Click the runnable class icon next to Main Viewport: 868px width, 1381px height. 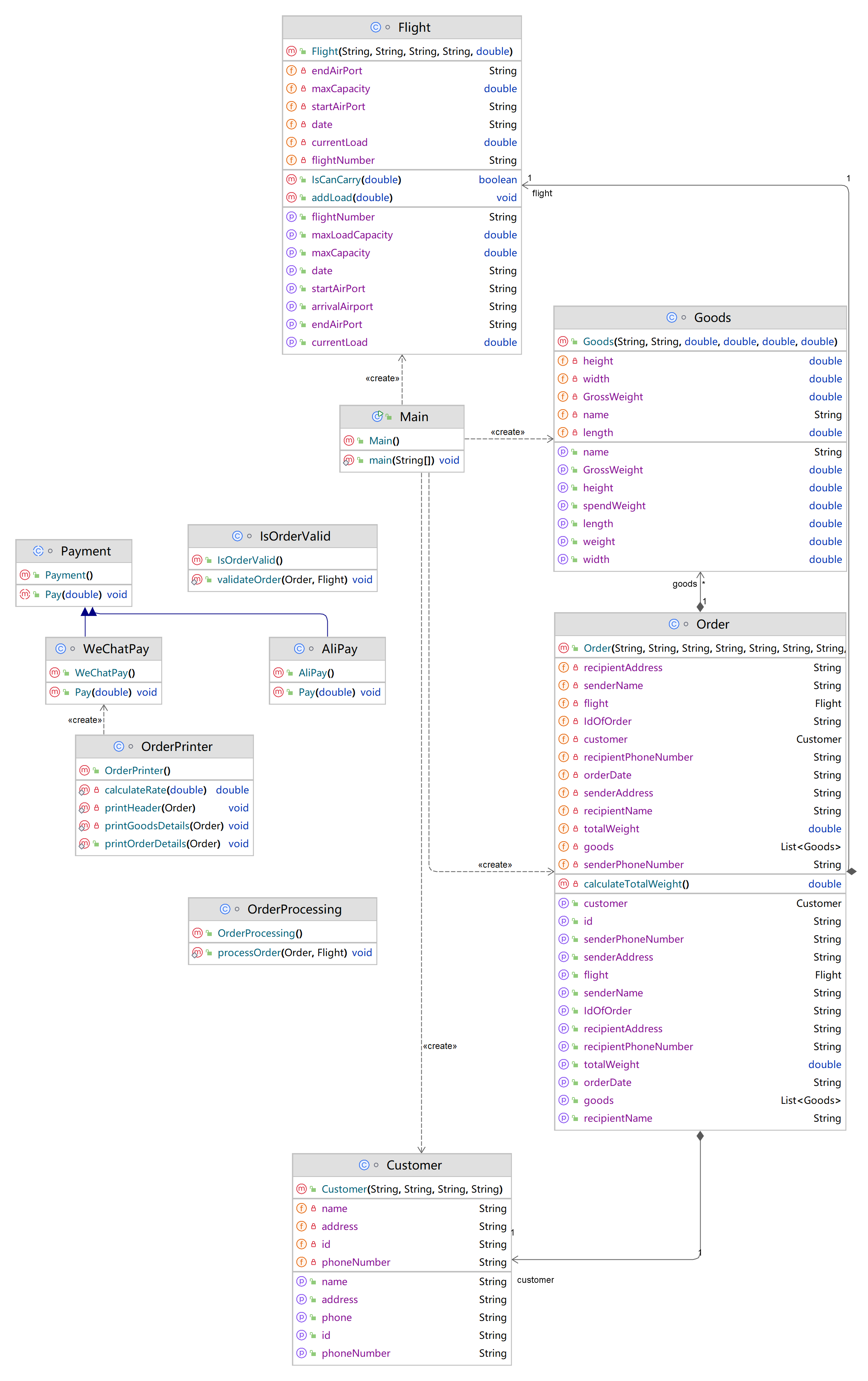[377, 416]
